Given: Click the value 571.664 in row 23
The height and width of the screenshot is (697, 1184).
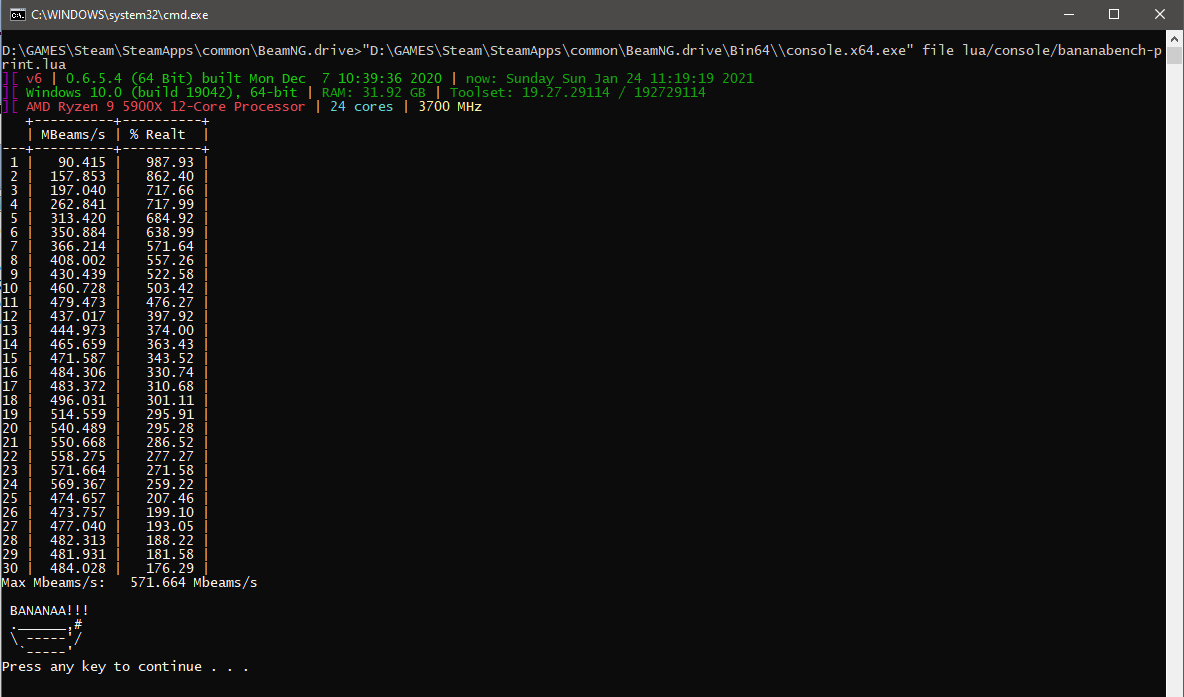Looking at the screenshot, I should tap(78, 470).
